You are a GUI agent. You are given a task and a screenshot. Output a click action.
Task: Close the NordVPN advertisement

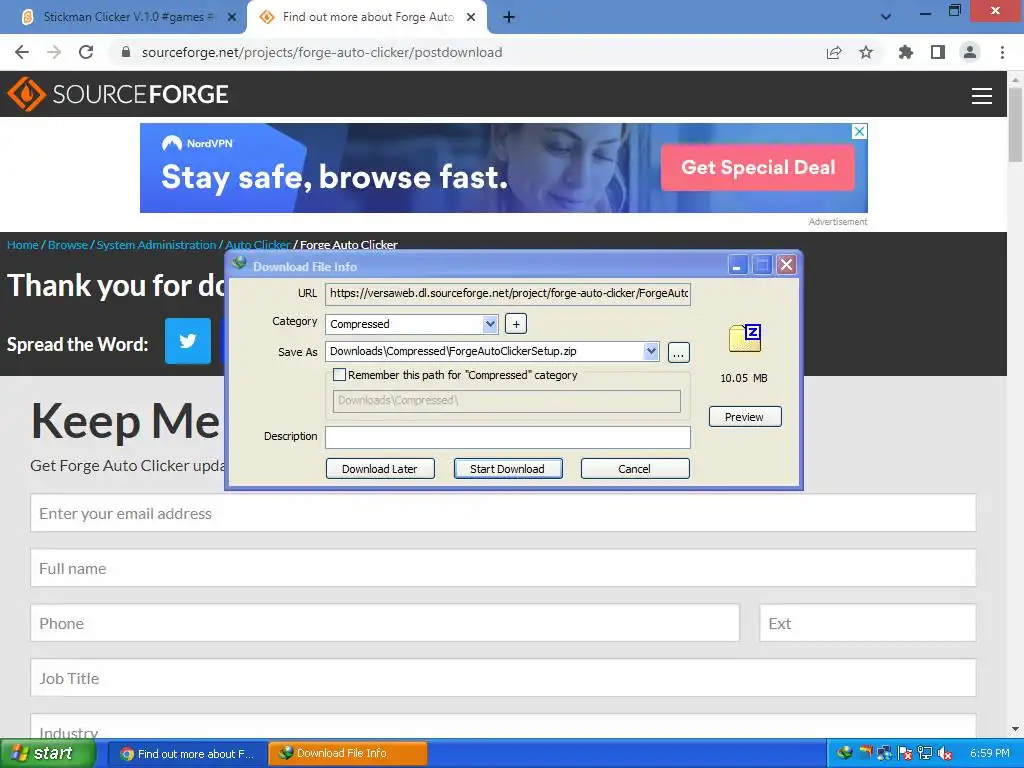click(860, 131)
